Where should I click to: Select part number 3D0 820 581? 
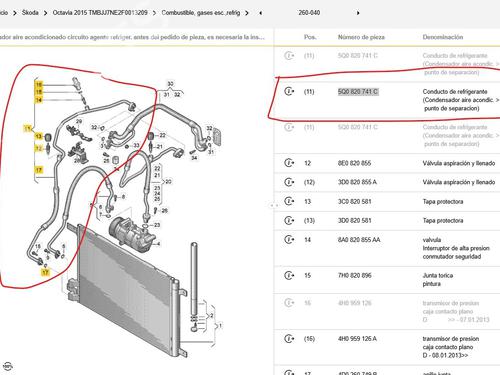[x=354, y=220]
